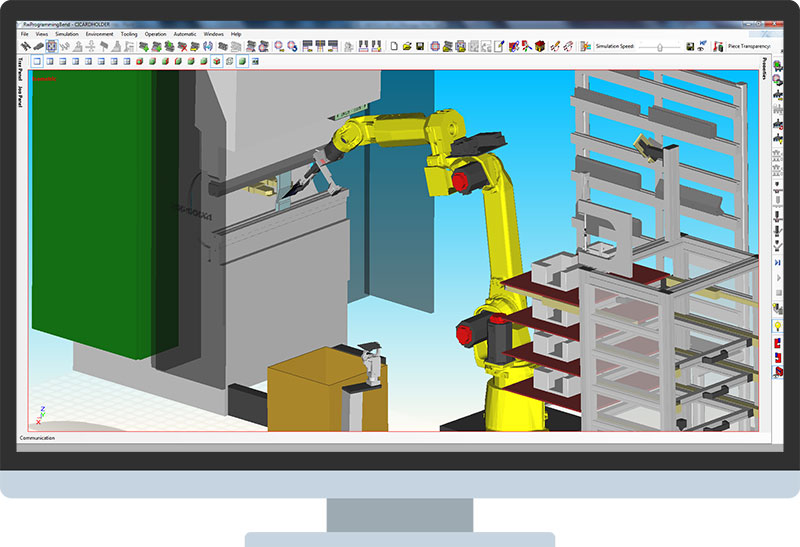Screen dimensions: 800x547
Task: Click the Communication status bar label
Action: [37, 438]
